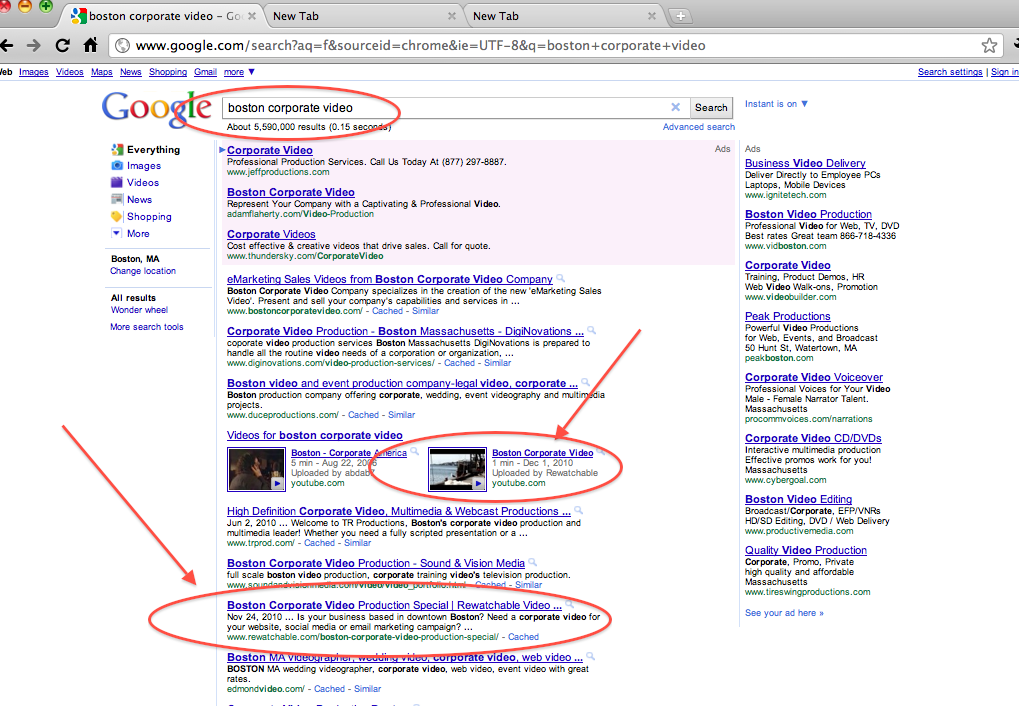Open the Boston Video Production ad
The width and height of the screenshot is (1019, 706).
click(808, 214)
